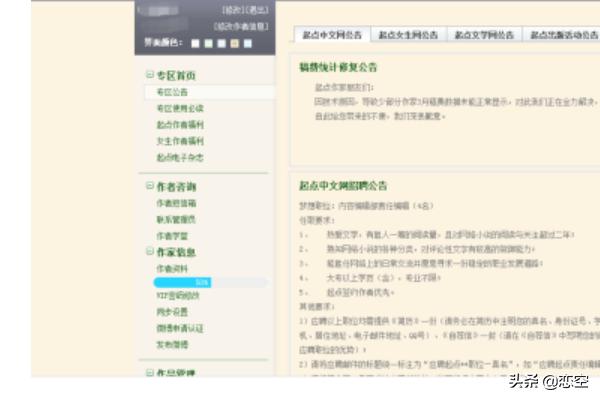Click the 专区首页 section title text

tap(176, 75)
